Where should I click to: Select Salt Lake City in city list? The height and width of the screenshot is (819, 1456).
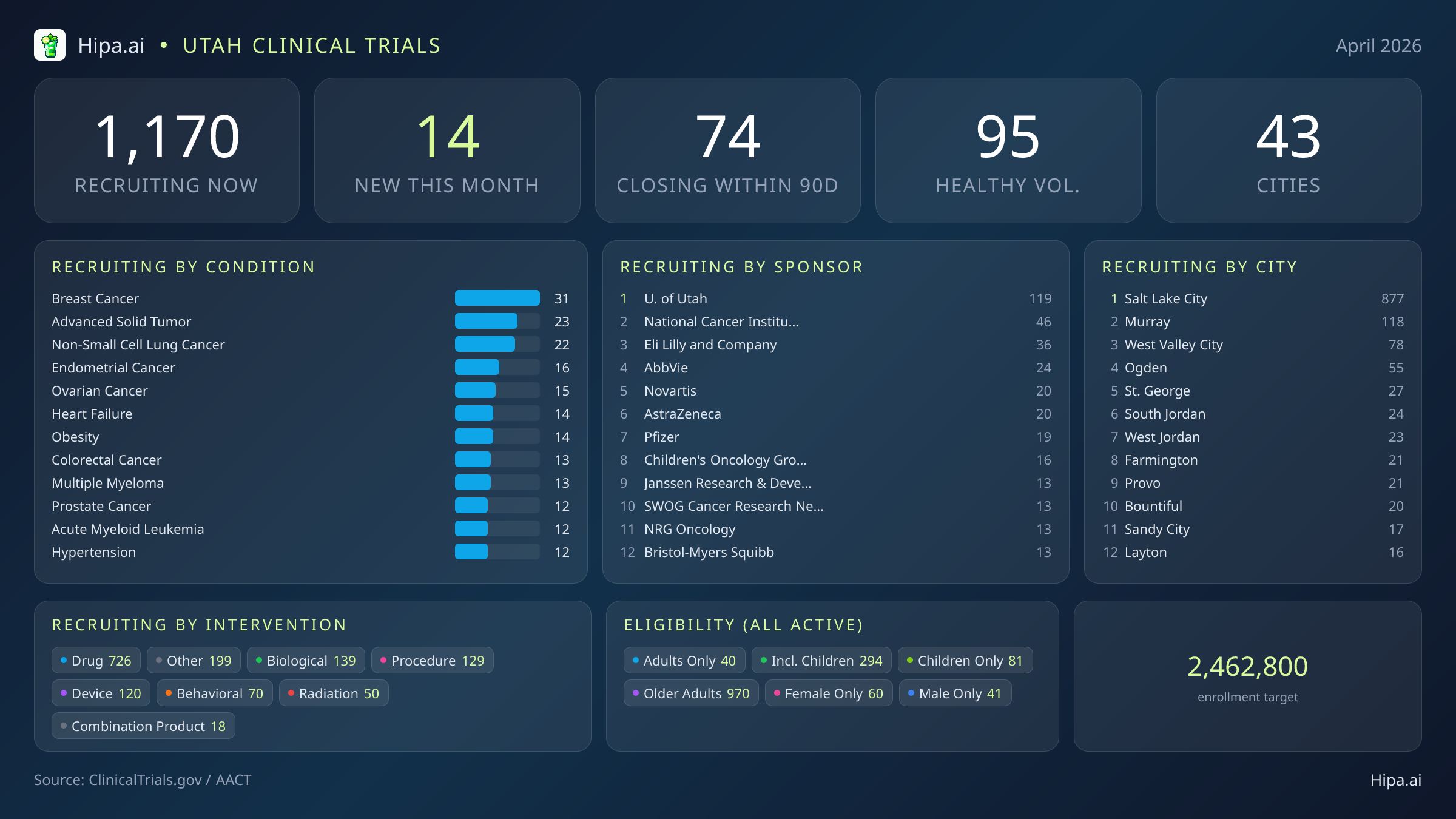click(1253, 298)
